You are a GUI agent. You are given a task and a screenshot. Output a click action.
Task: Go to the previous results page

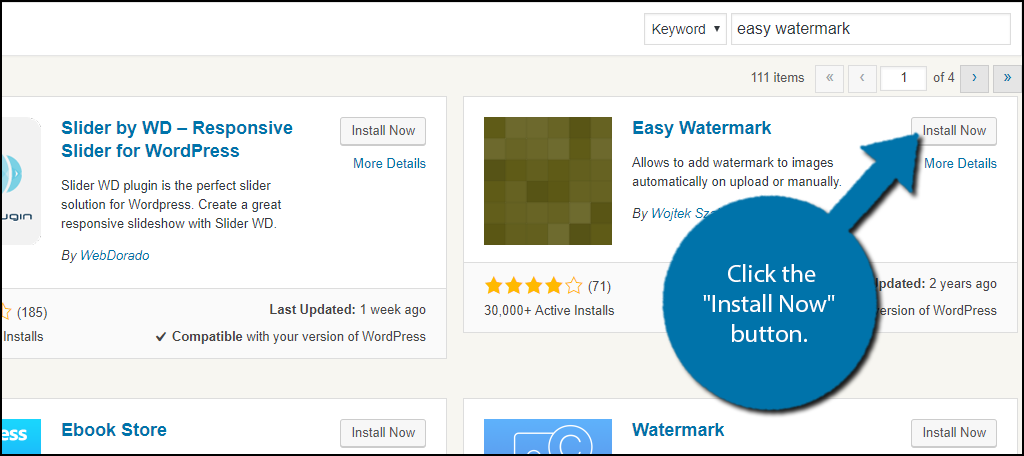862,78
